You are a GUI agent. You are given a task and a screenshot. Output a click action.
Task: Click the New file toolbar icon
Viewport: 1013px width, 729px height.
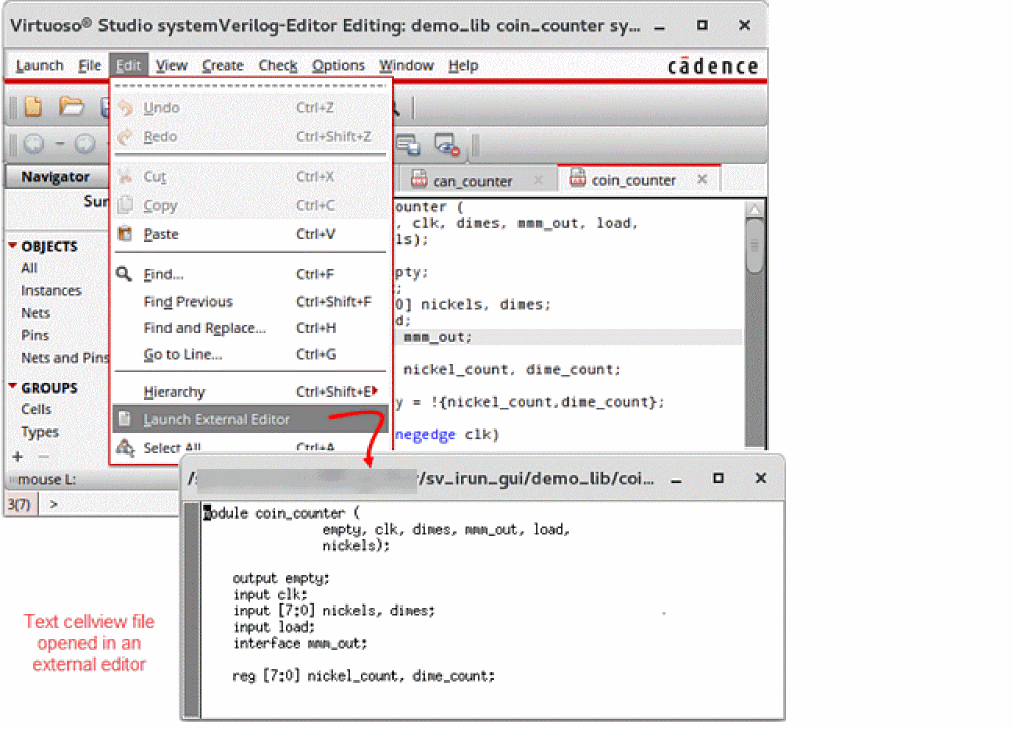click(33, 107)
